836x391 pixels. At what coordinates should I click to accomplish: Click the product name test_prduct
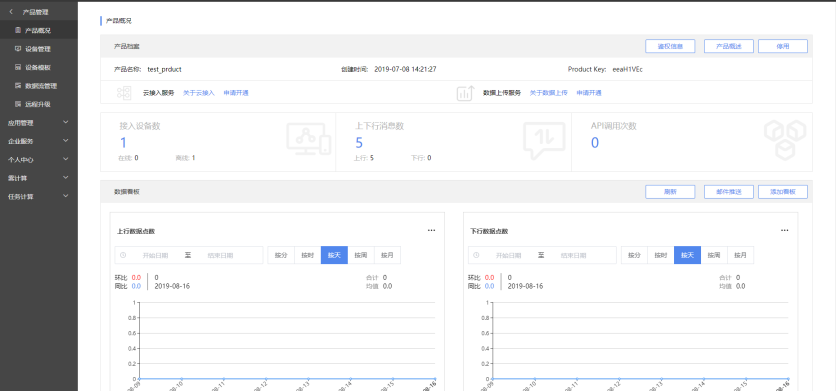[x=164, y=69]
